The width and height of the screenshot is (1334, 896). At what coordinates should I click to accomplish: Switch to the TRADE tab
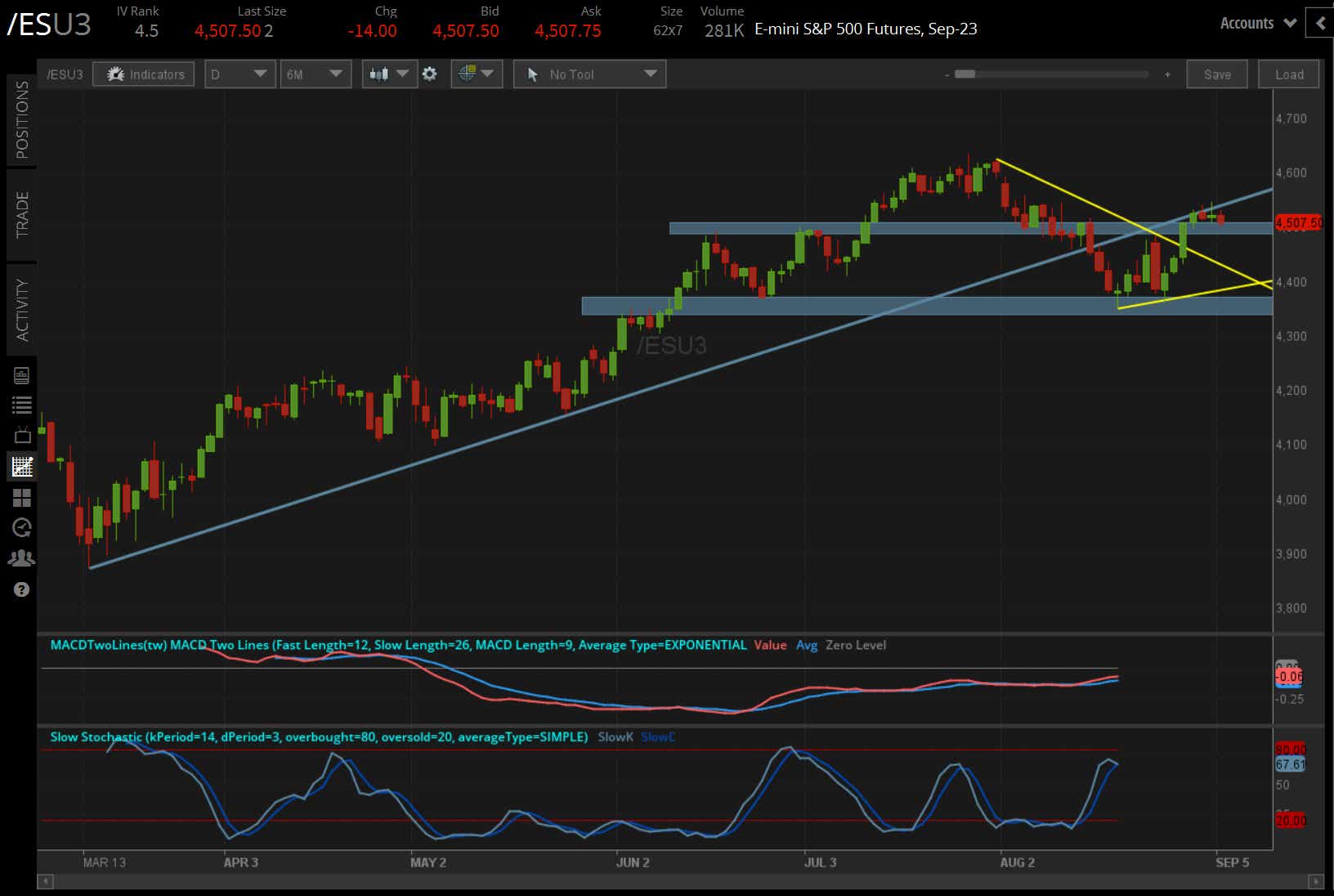coord(21,215)
